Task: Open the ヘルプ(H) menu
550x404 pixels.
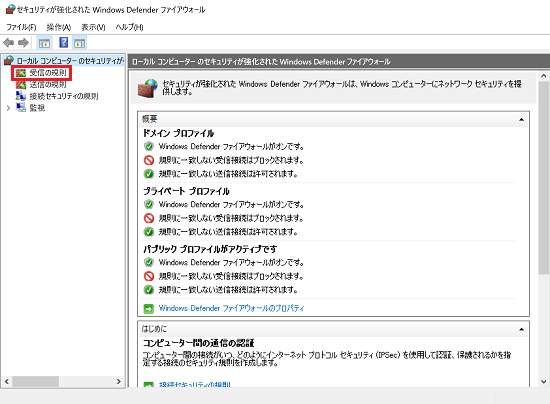Action: 129,27
